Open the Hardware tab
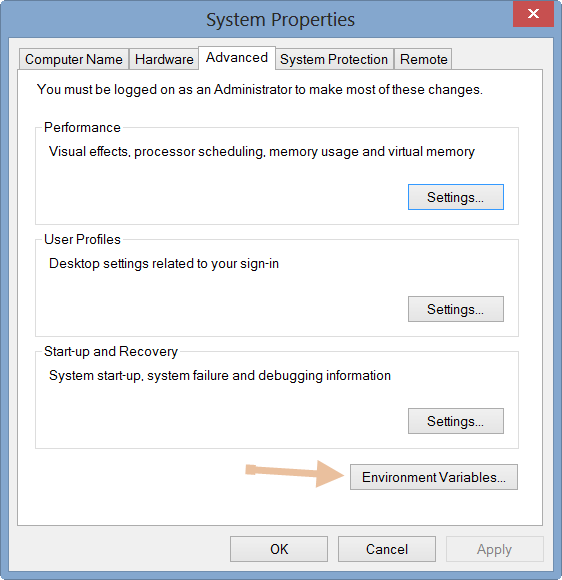Screen dimensions: 562x580 point(164,59)
